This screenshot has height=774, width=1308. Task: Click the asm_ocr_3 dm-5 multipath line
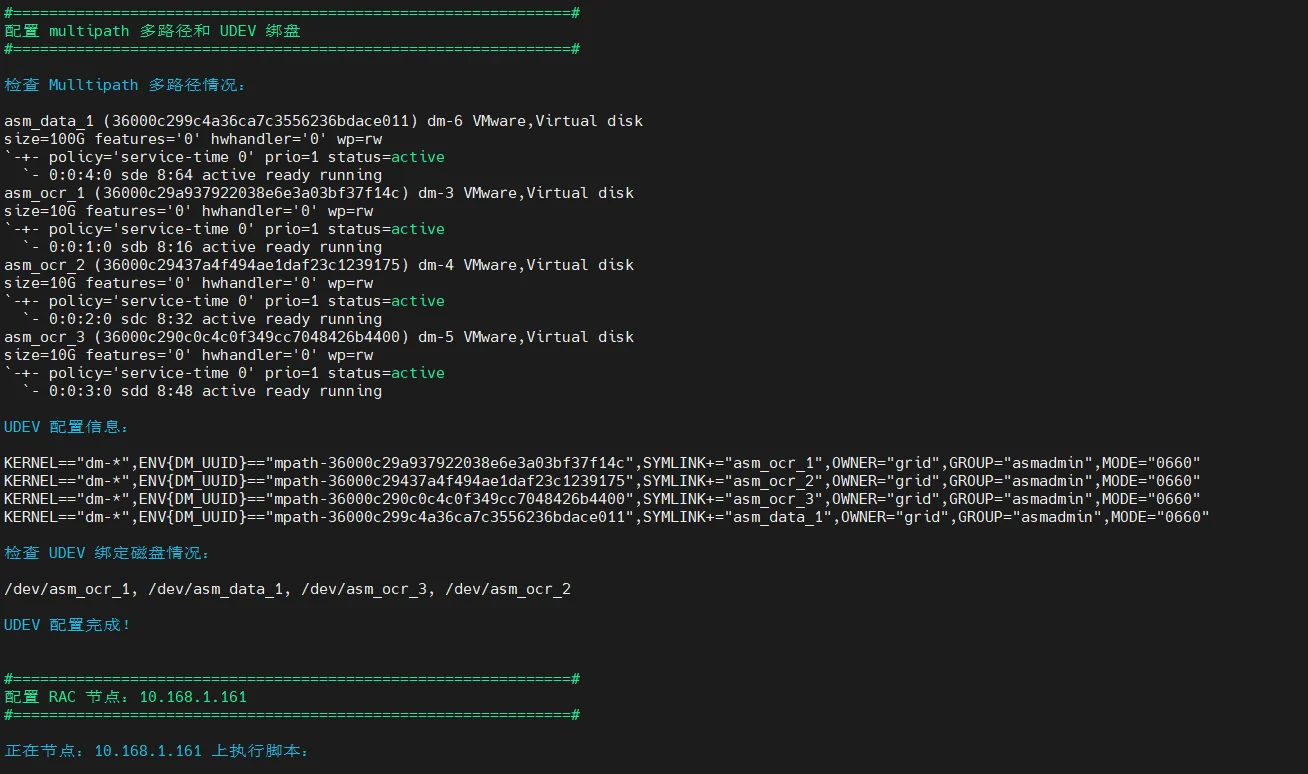319,337
